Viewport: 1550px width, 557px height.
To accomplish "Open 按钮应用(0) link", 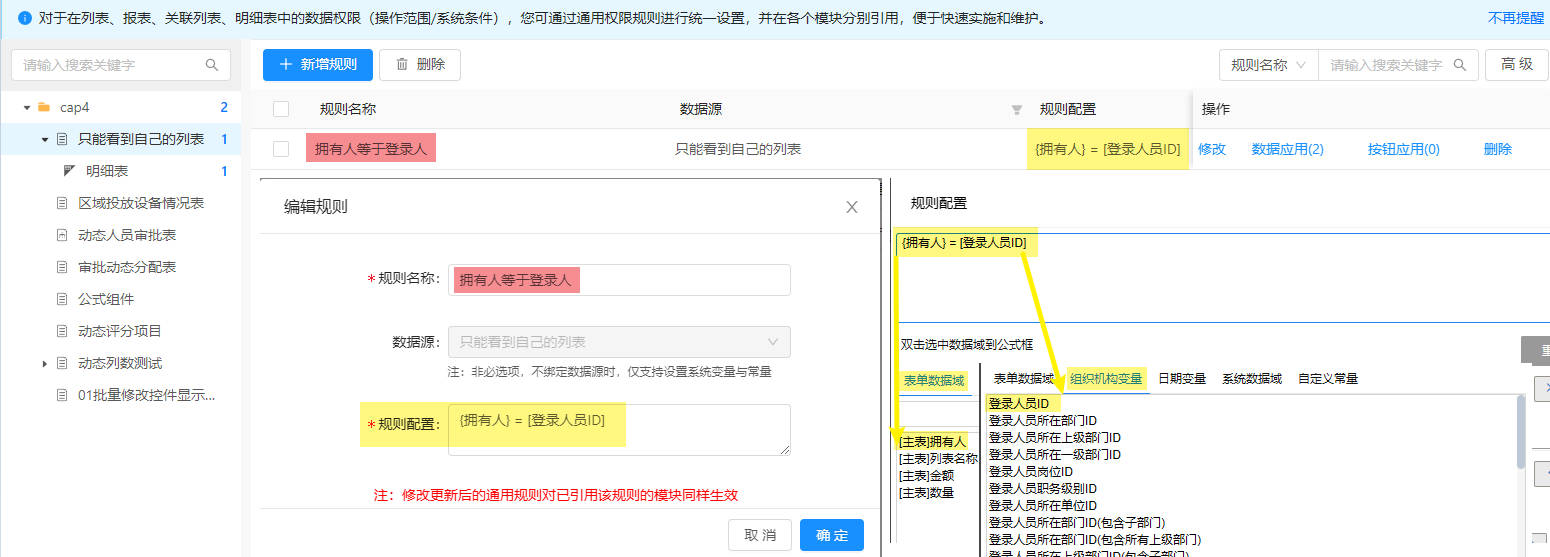I will coord(1404,149).
